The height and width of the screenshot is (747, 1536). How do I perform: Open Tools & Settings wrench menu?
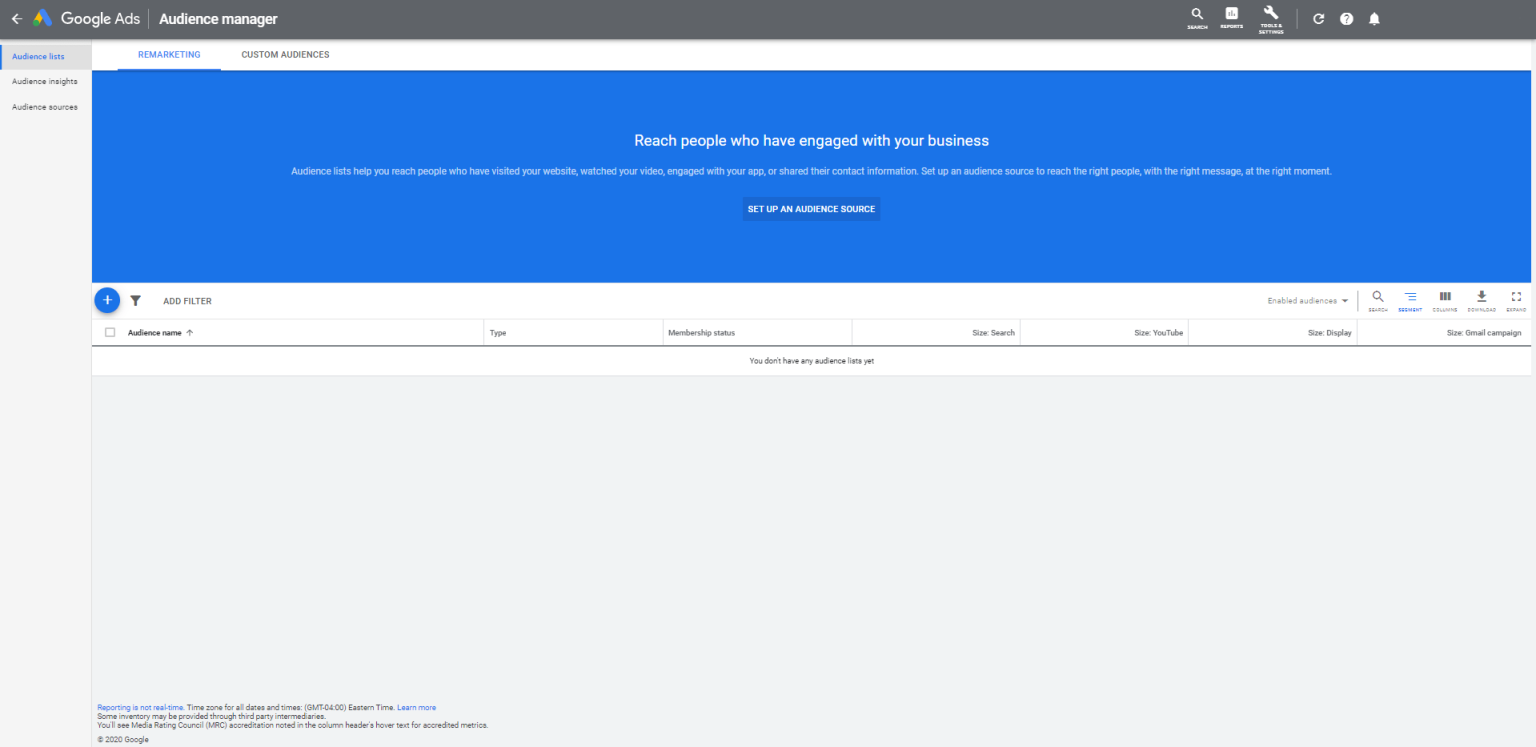(x=1271, y=18)
